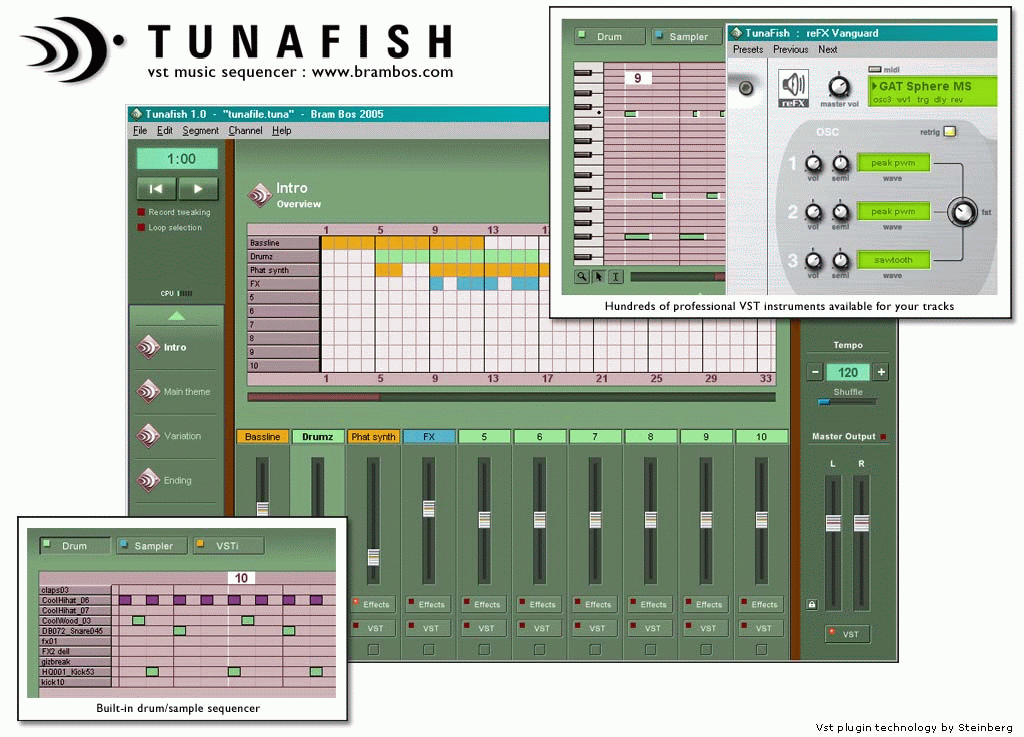Open oscillator 2 peak pwm wave selector
Image resolution: width=1024 pixels, height=737 pixels.
[893, 212]
